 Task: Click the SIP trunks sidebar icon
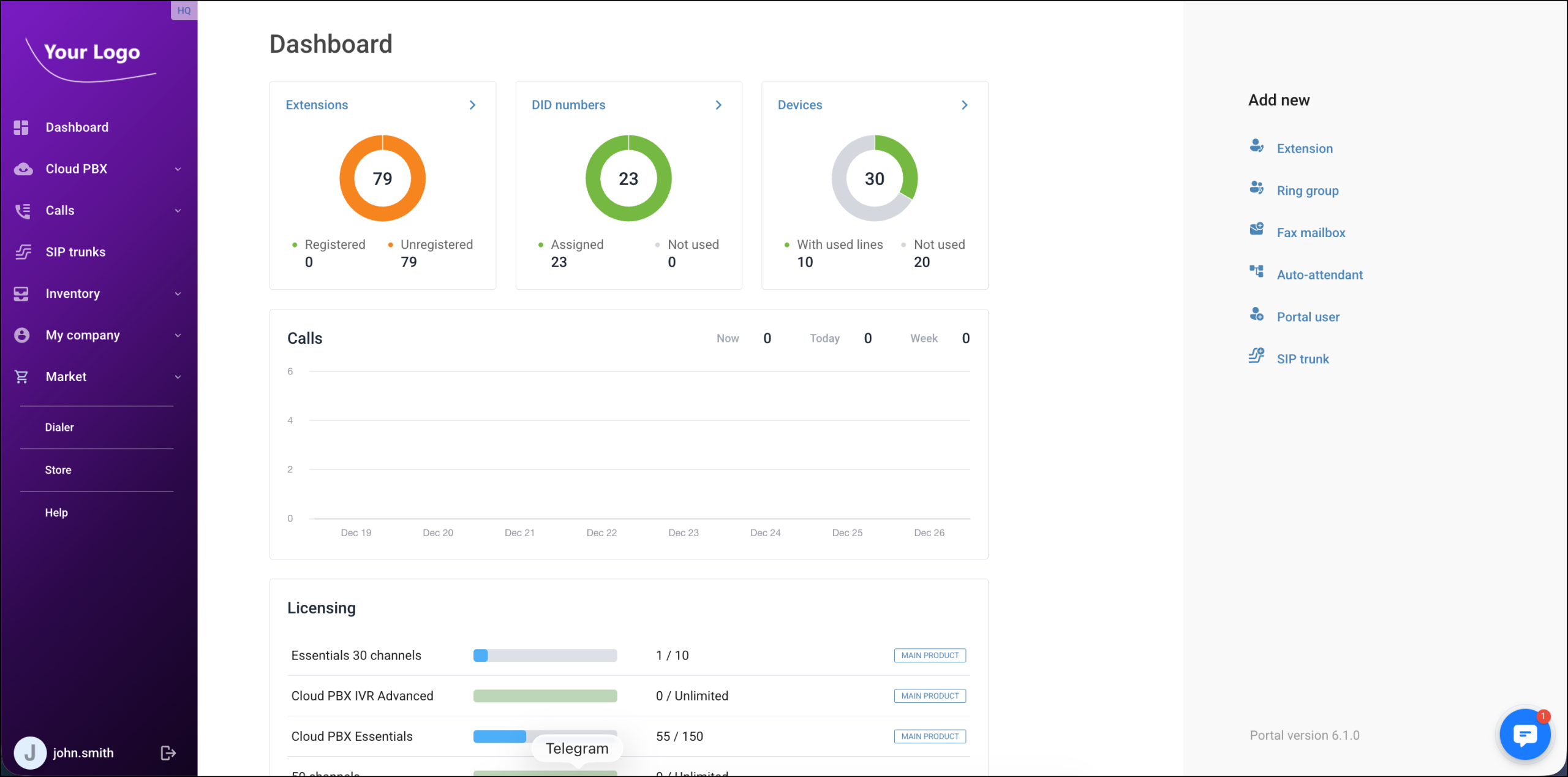point(23,252)
